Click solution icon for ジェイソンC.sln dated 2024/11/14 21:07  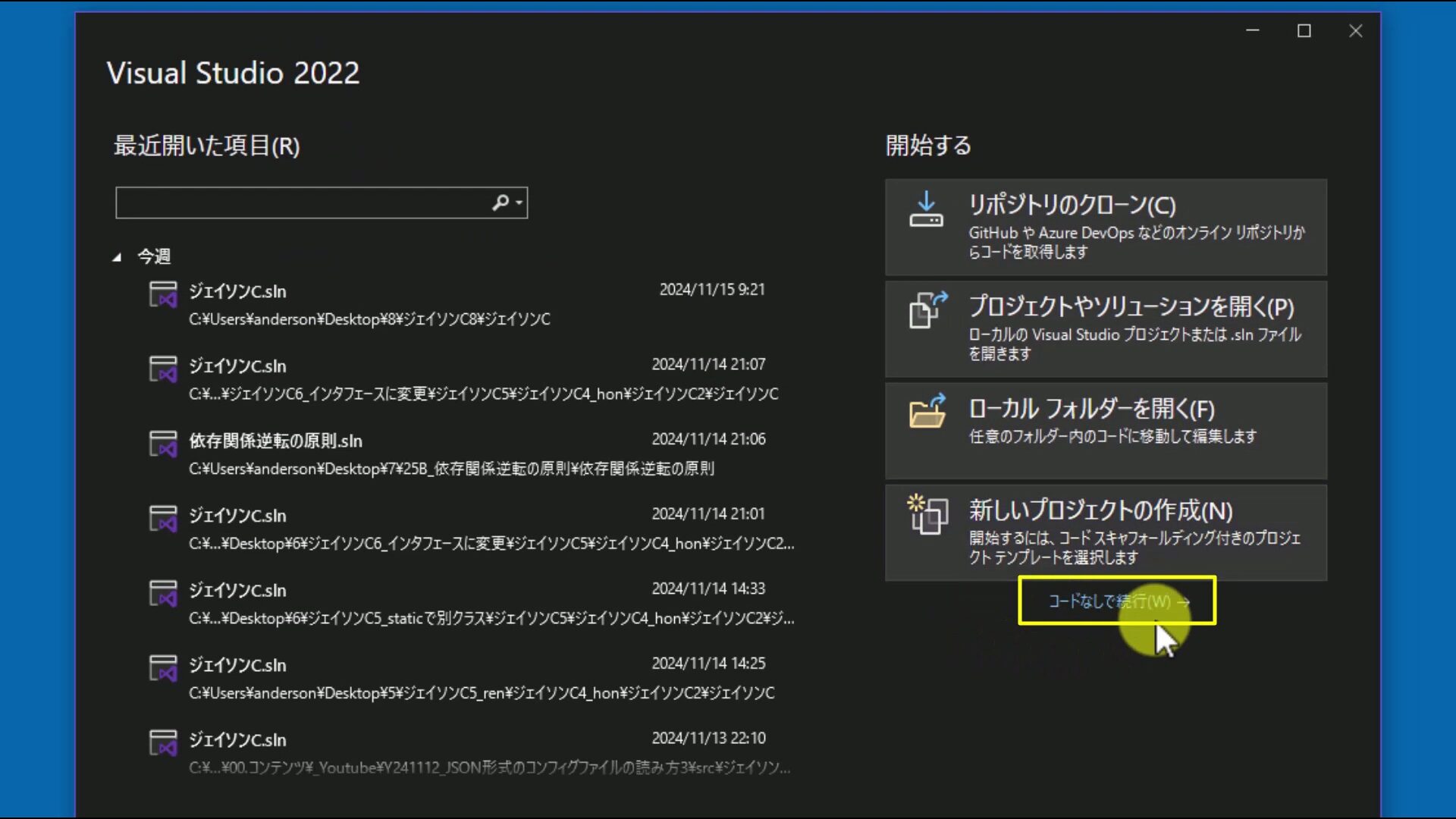163,369
